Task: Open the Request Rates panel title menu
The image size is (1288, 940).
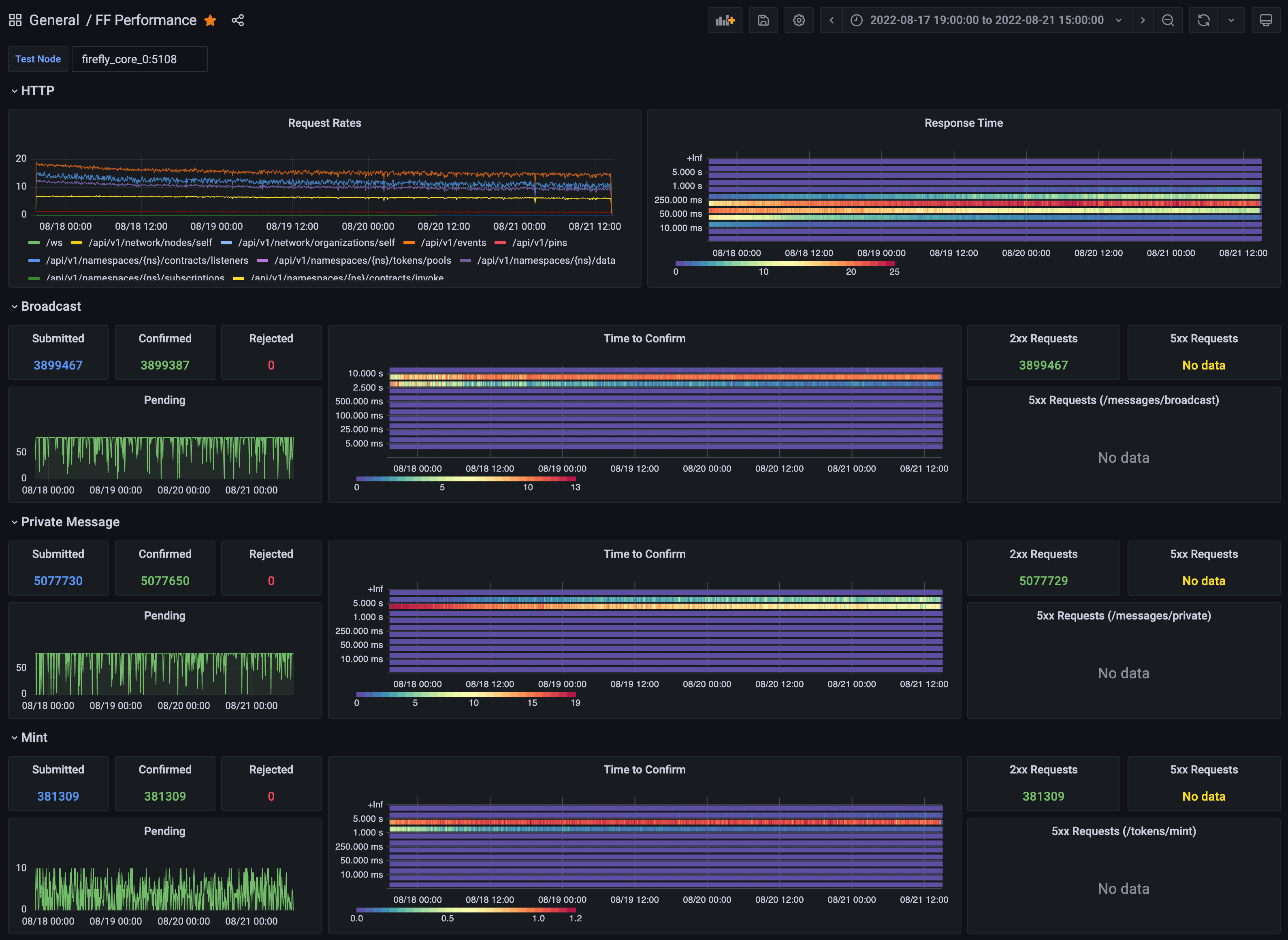Action: coord(324,123)
